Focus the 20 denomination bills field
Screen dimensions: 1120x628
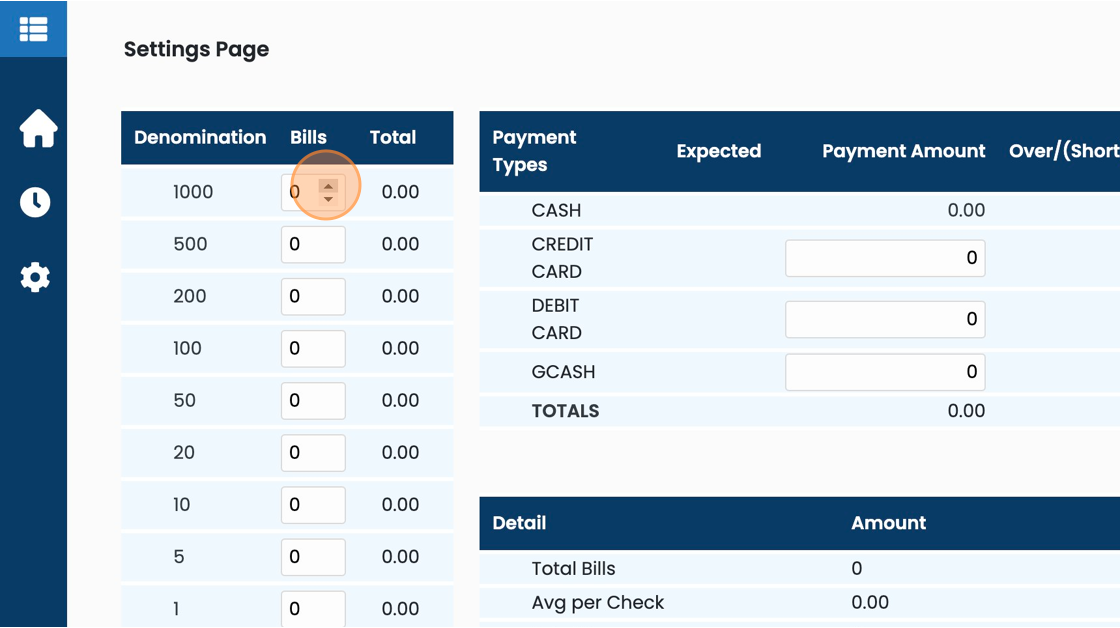pyautogui.click(x=313, y=453)
